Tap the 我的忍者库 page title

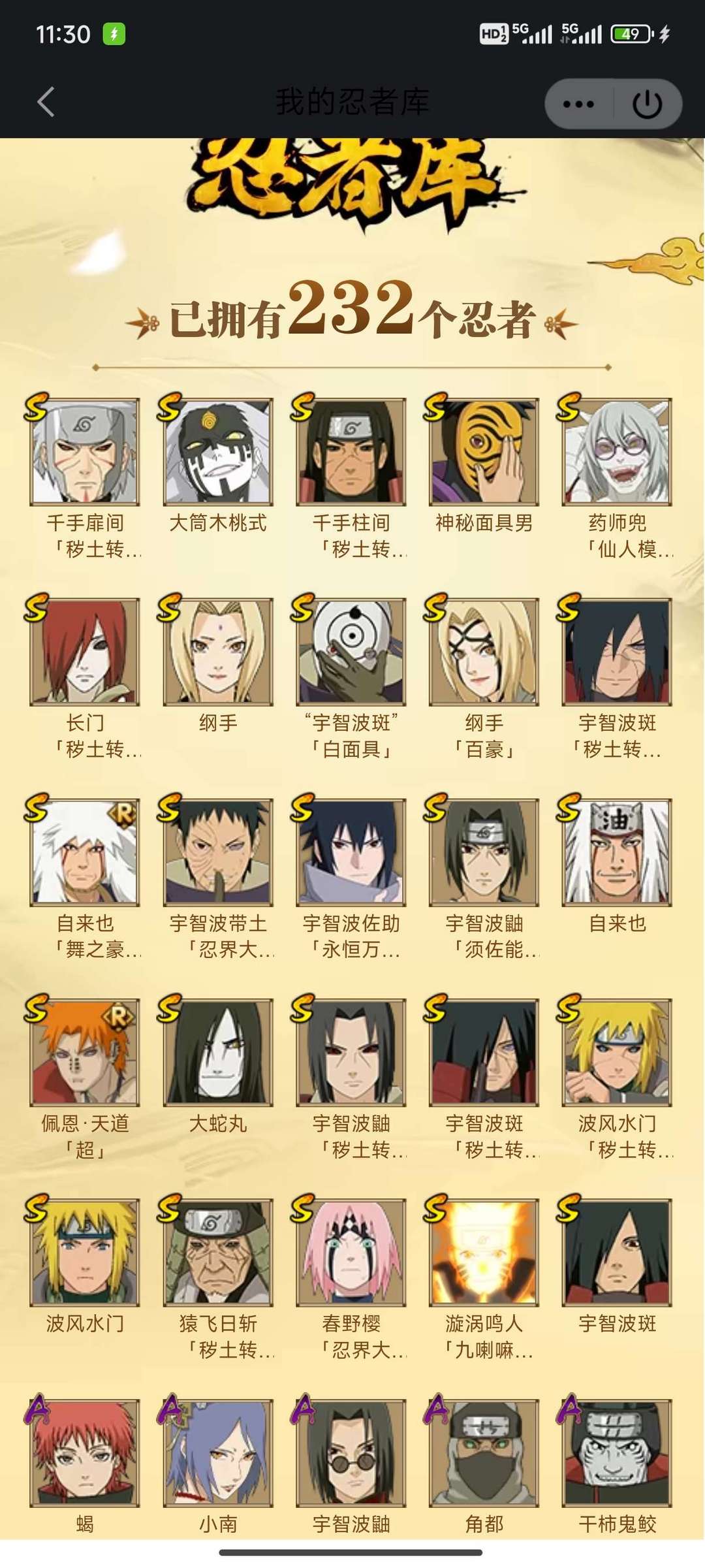tap(352, 103)
